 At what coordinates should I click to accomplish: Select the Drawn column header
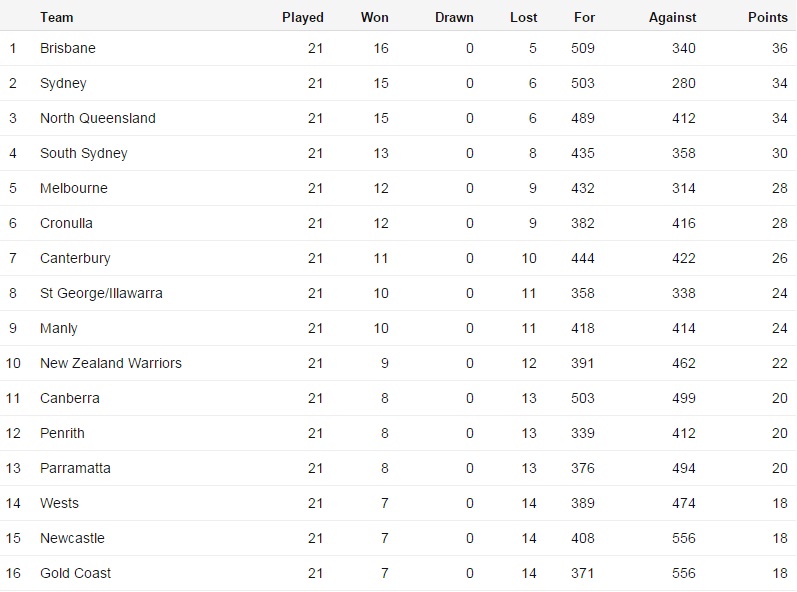pyautogui.click(x=454, y=17)
